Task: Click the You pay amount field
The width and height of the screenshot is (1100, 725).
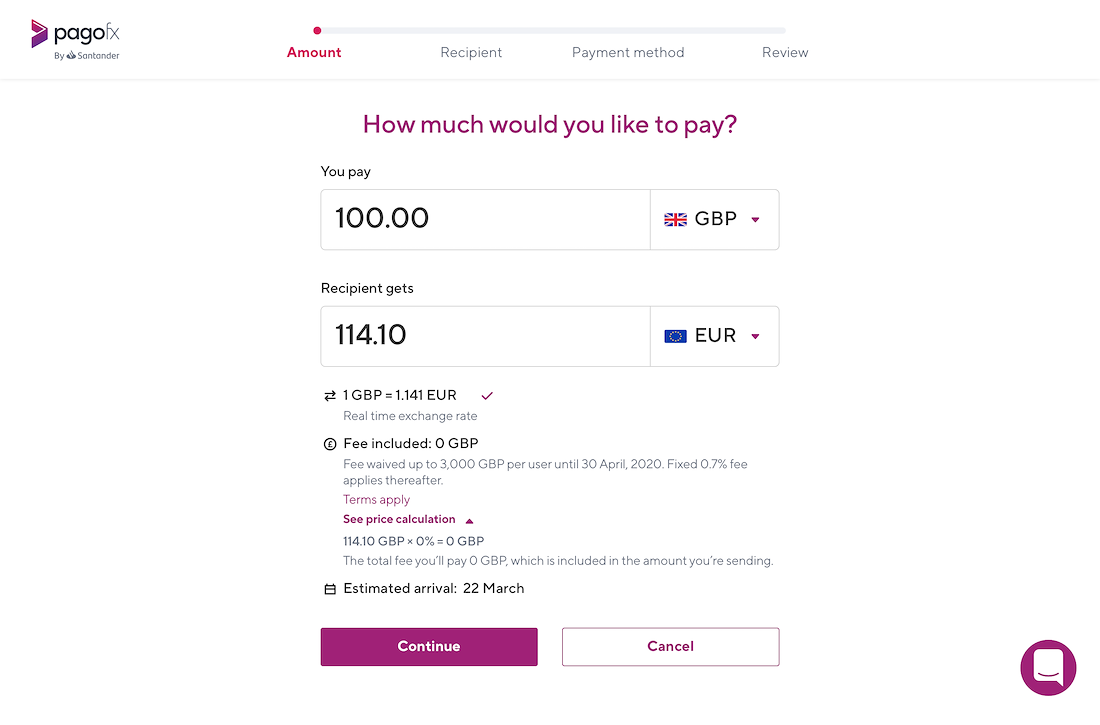Action: click(485, 220)
